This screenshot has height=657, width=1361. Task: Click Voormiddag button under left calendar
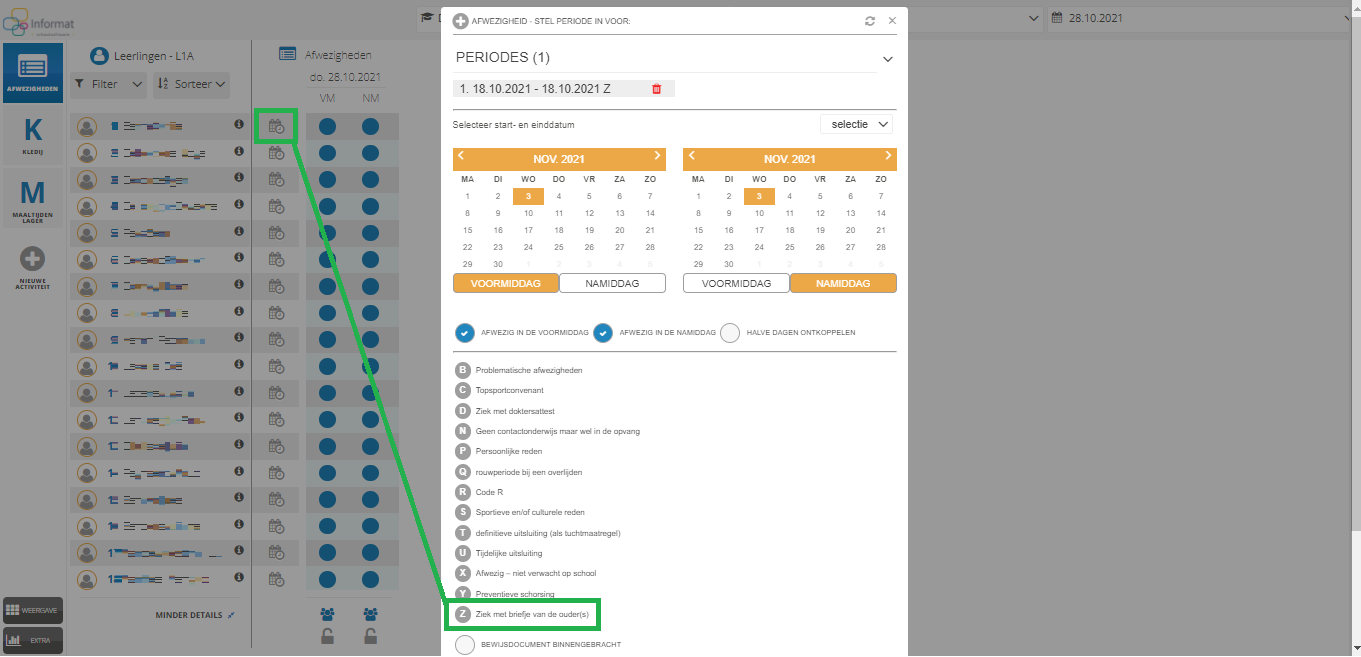(505, 284)
